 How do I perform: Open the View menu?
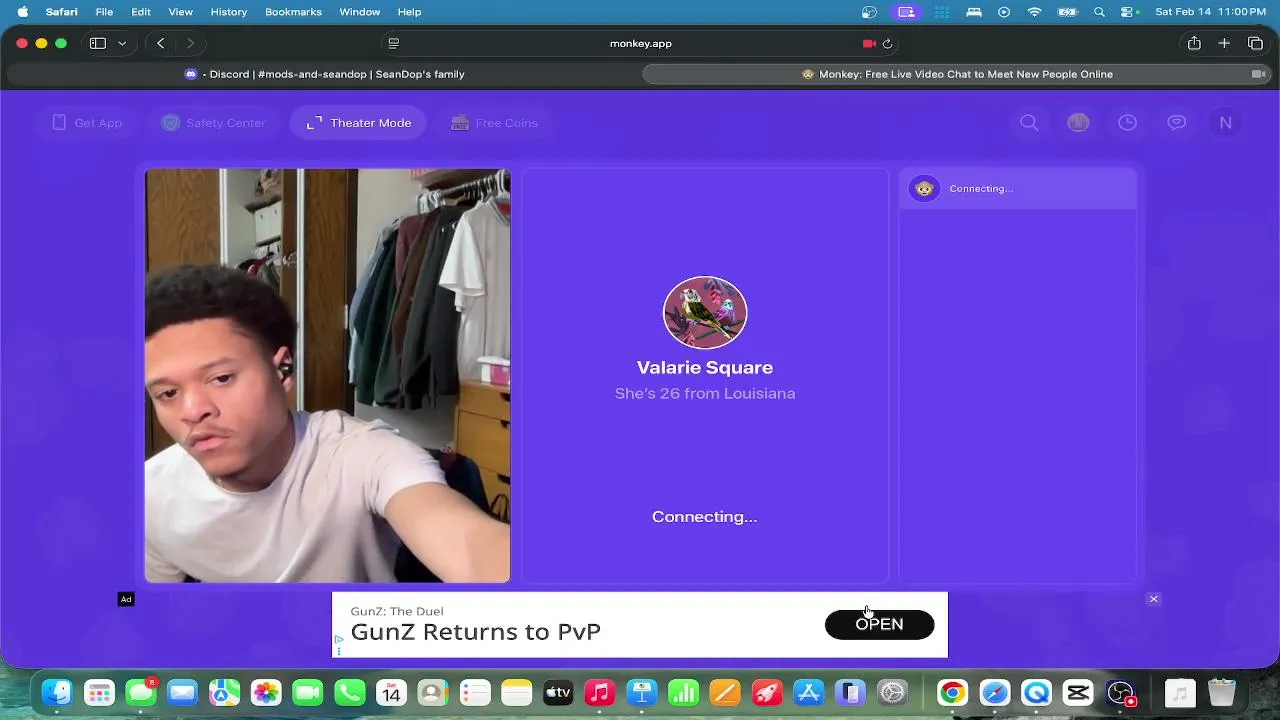point(180,12)
